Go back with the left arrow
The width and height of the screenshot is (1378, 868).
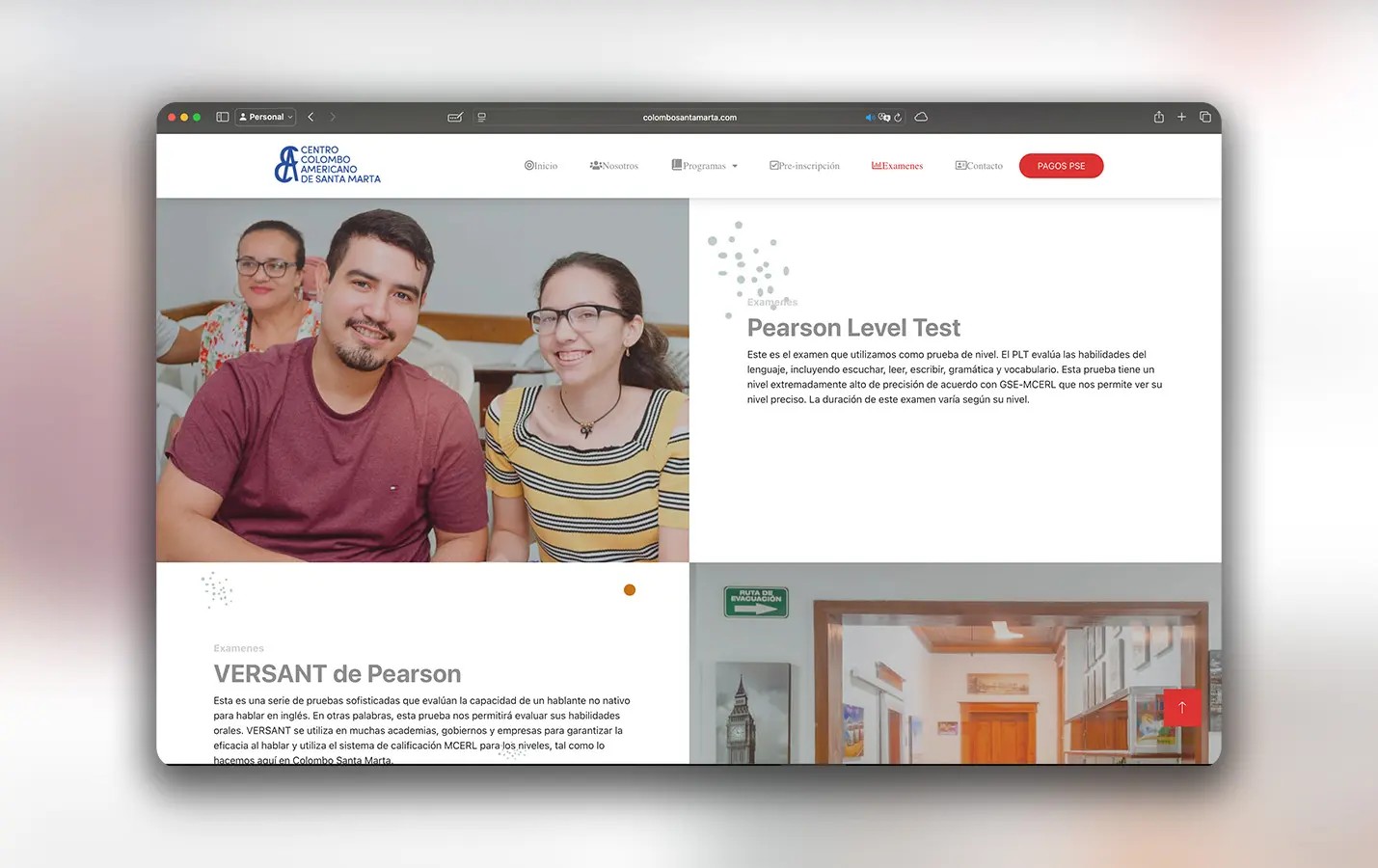pyautogui.click(x=311, y=117)
